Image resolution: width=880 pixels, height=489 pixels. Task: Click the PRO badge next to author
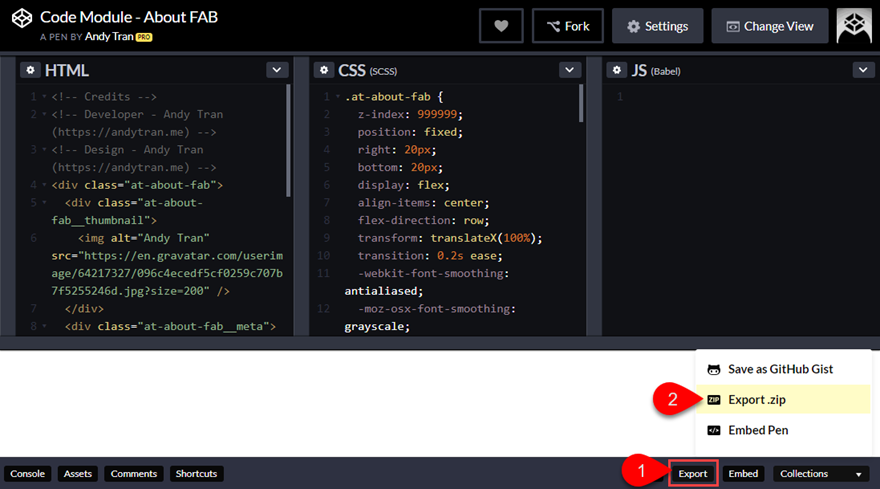(145, 37)
